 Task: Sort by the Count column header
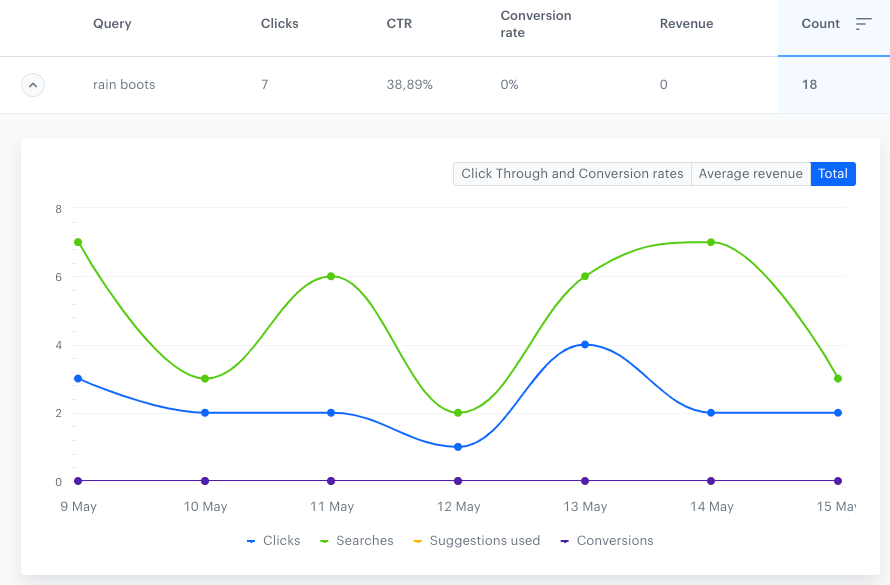coord(820,24)
